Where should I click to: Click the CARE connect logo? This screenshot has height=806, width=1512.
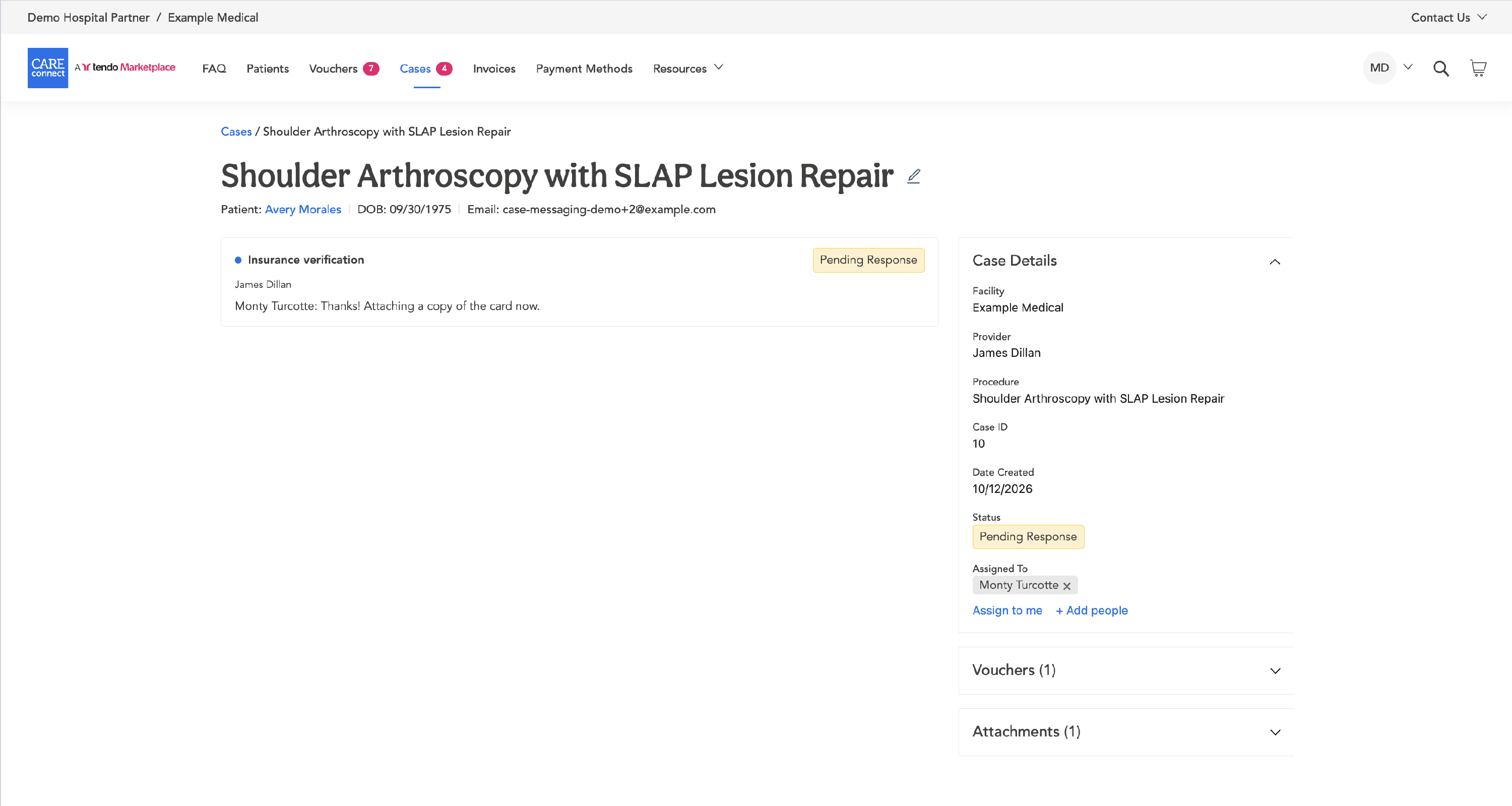click(47, 68)
